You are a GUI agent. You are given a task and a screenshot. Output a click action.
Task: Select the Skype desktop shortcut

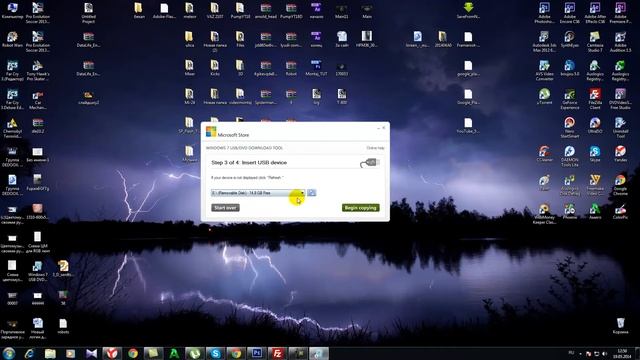pyautogui.click(x=595, y=154)
